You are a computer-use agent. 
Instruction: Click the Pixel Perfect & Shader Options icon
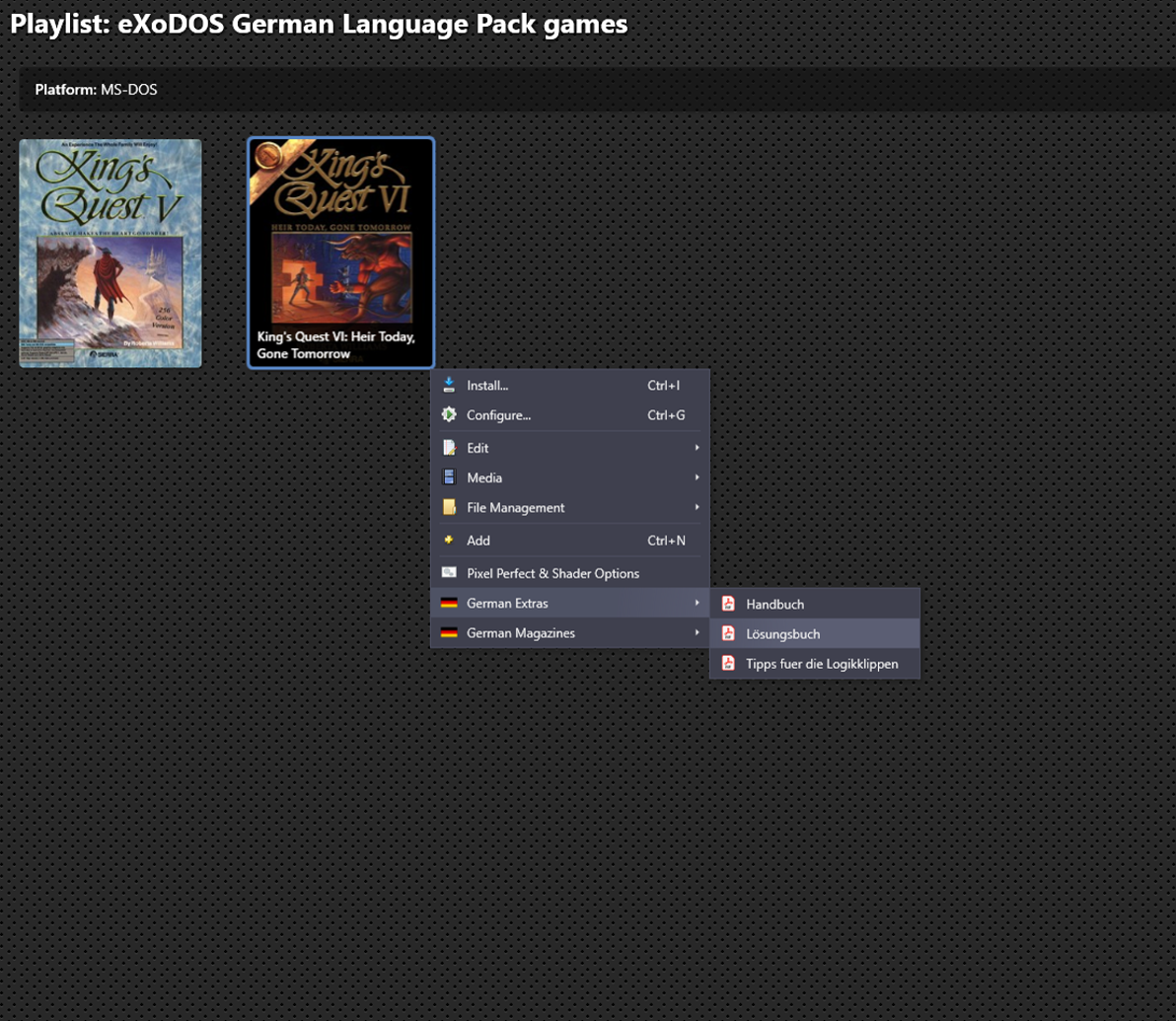[x=449, y=572]
